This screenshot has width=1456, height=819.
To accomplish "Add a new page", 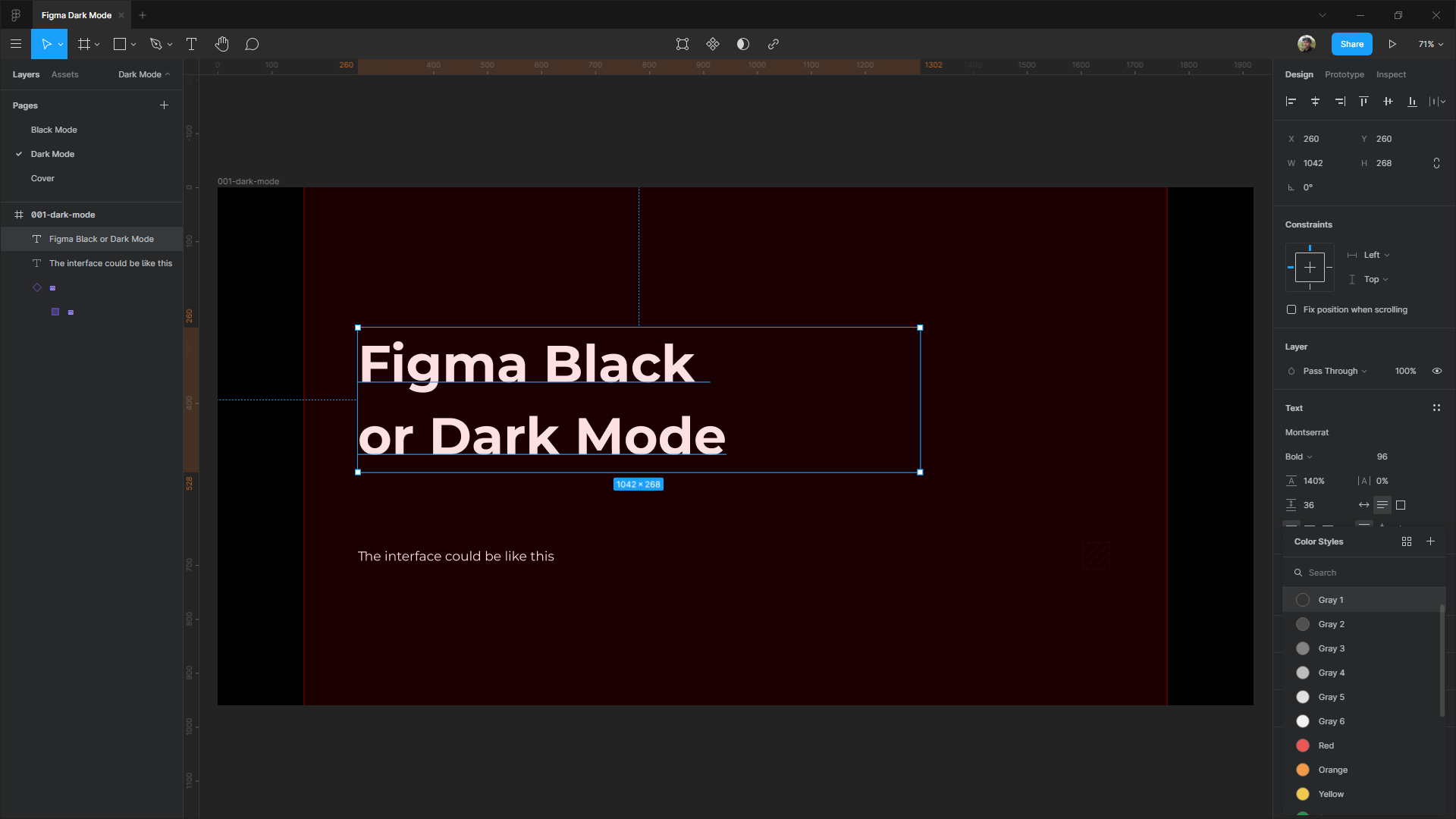I will [x=164, y=105].
